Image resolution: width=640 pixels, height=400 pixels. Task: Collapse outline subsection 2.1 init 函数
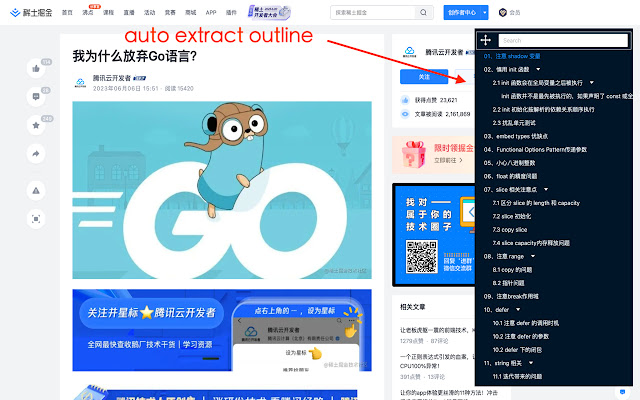point(591,83)
